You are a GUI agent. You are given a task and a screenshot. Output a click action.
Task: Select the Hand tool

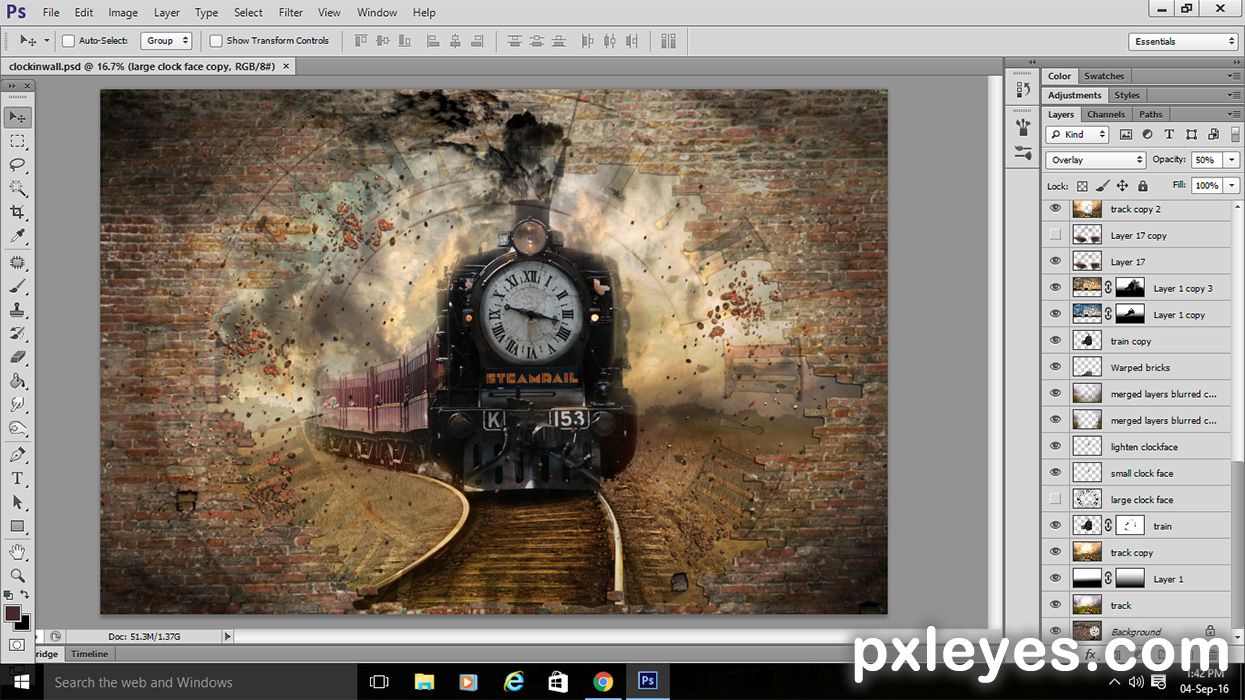[18, 552]
